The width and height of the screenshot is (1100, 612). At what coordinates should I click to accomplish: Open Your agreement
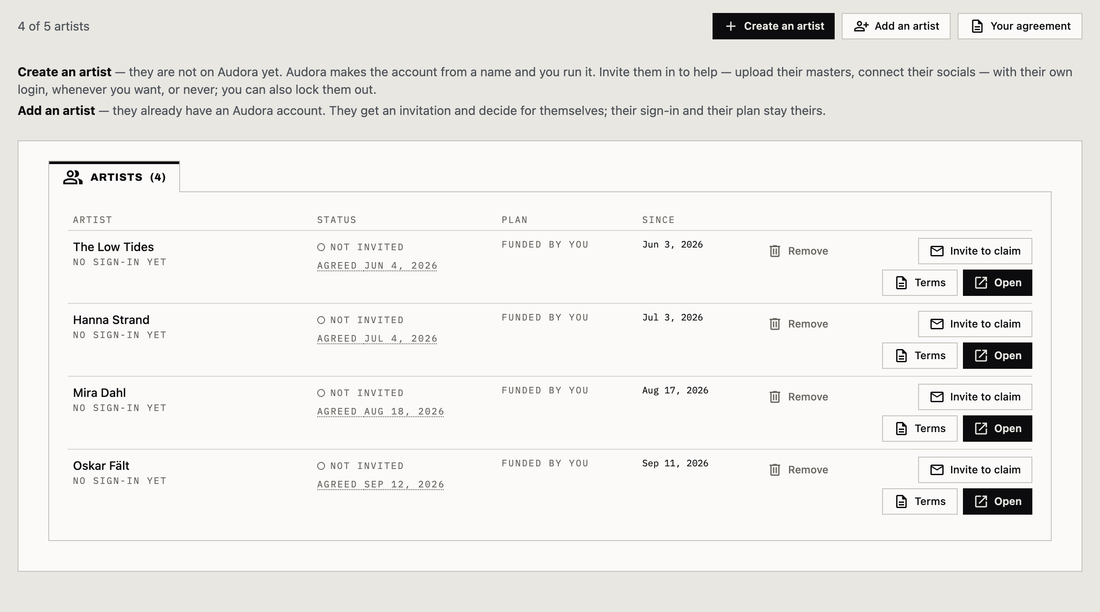[x=1020, y=26]
